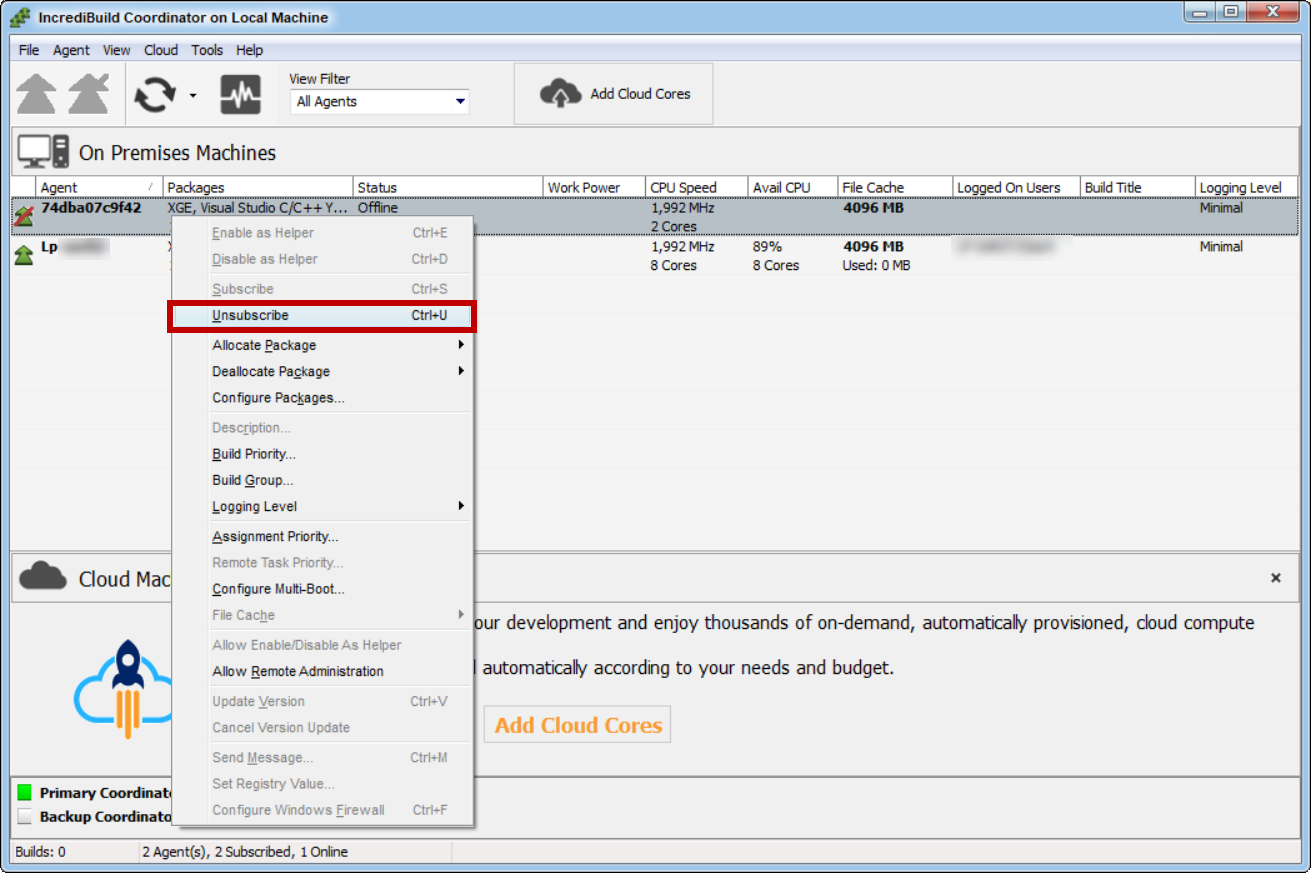The height and width of the screenshot is (873, 1311).
Task: Click the green Primary Coordinator indicator
Action: point(24,792)
